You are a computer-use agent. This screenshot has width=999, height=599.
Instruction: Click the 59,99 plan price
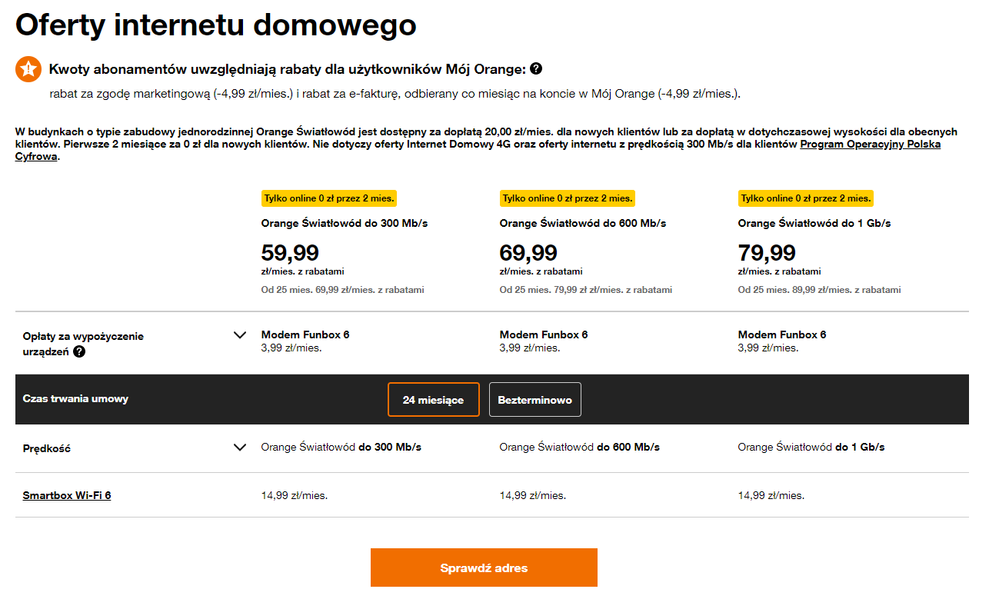pyautogui.click(x=290, y=252)
